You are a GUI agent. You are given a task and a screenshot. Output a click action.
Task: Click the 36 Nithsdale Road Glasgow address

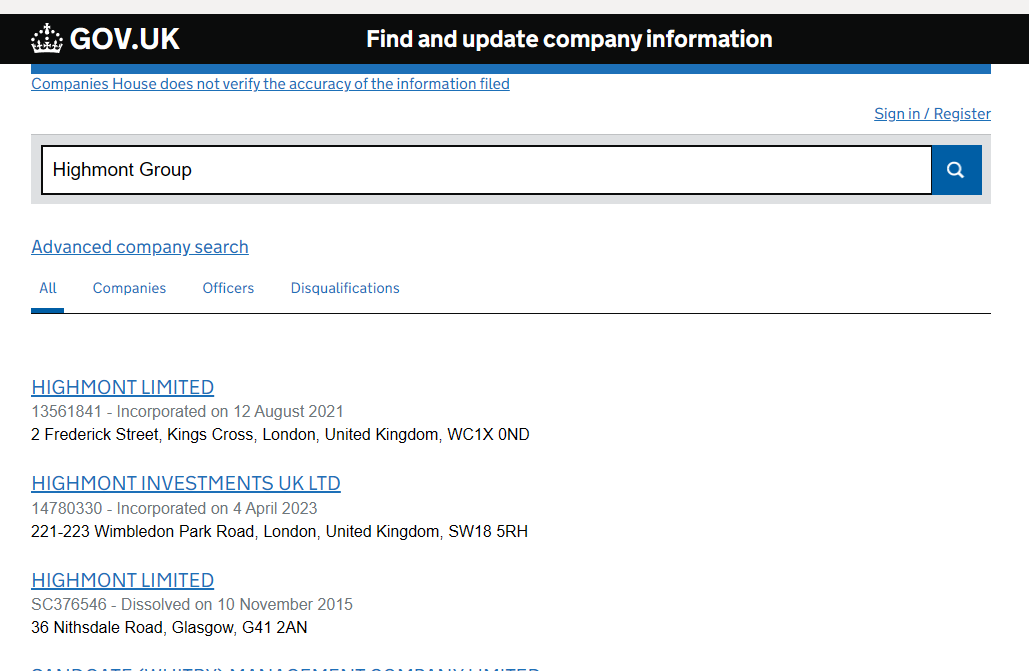coord(169,628)
